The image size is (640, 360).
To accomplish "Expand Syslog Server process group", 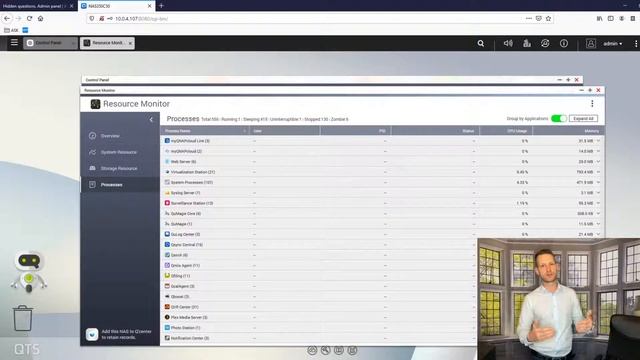I will pyautogui.click(x=598, y=193).
